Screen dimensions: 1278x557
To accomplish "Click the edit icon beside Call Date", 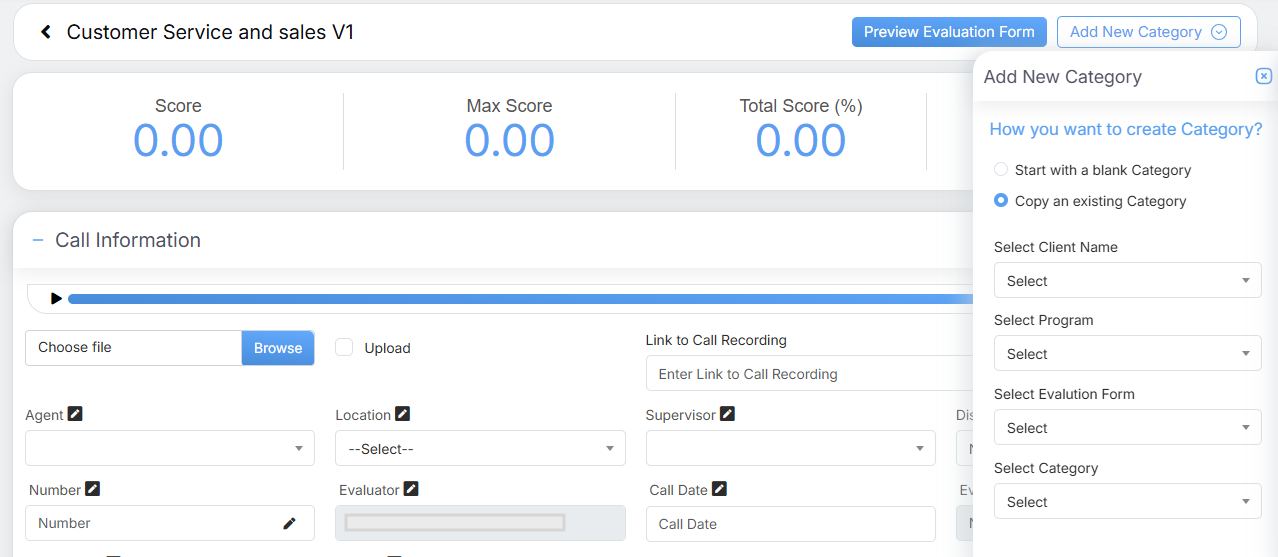I will 719,489.
